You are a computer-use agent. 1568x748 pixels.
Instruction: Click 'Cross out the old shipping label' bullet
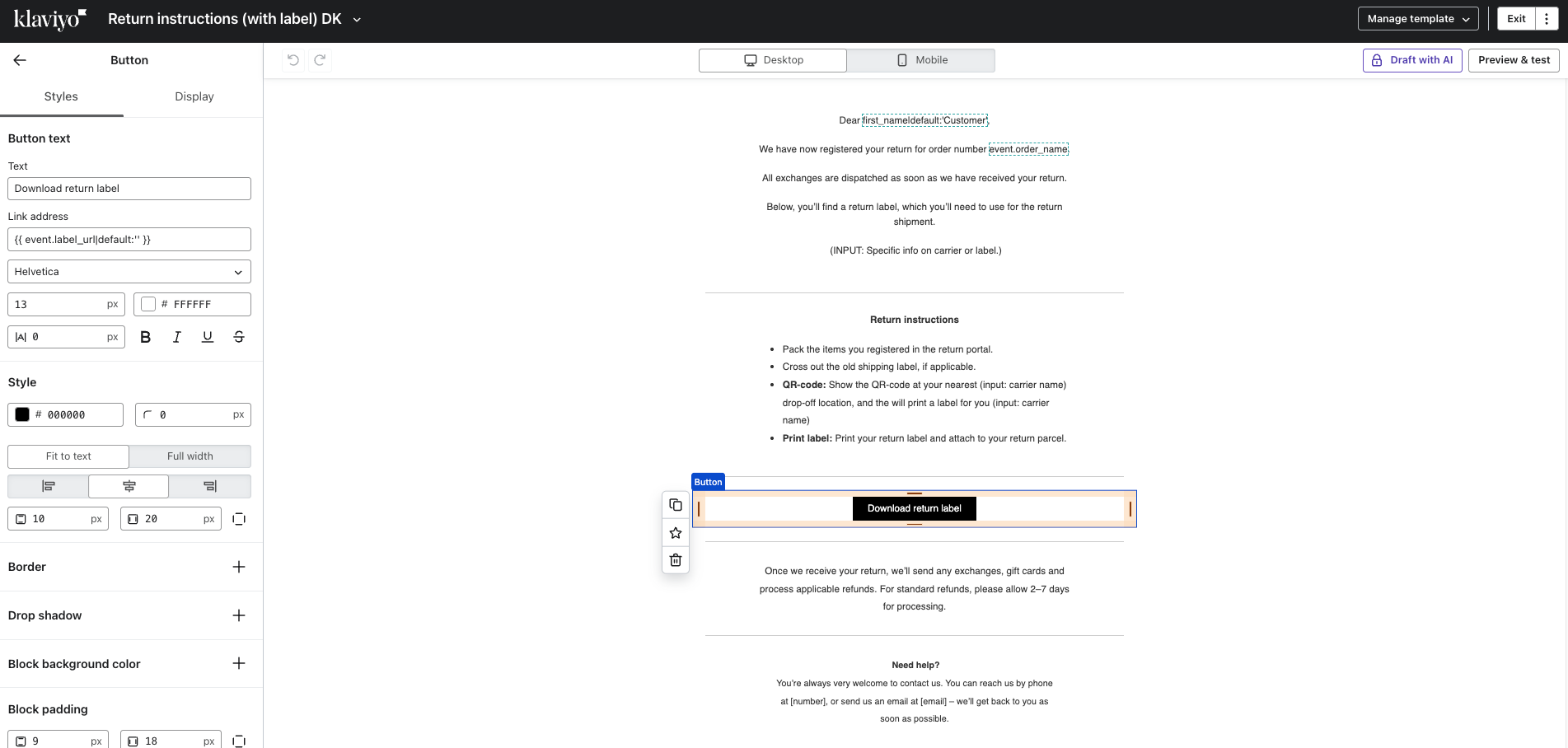point(878,367)
